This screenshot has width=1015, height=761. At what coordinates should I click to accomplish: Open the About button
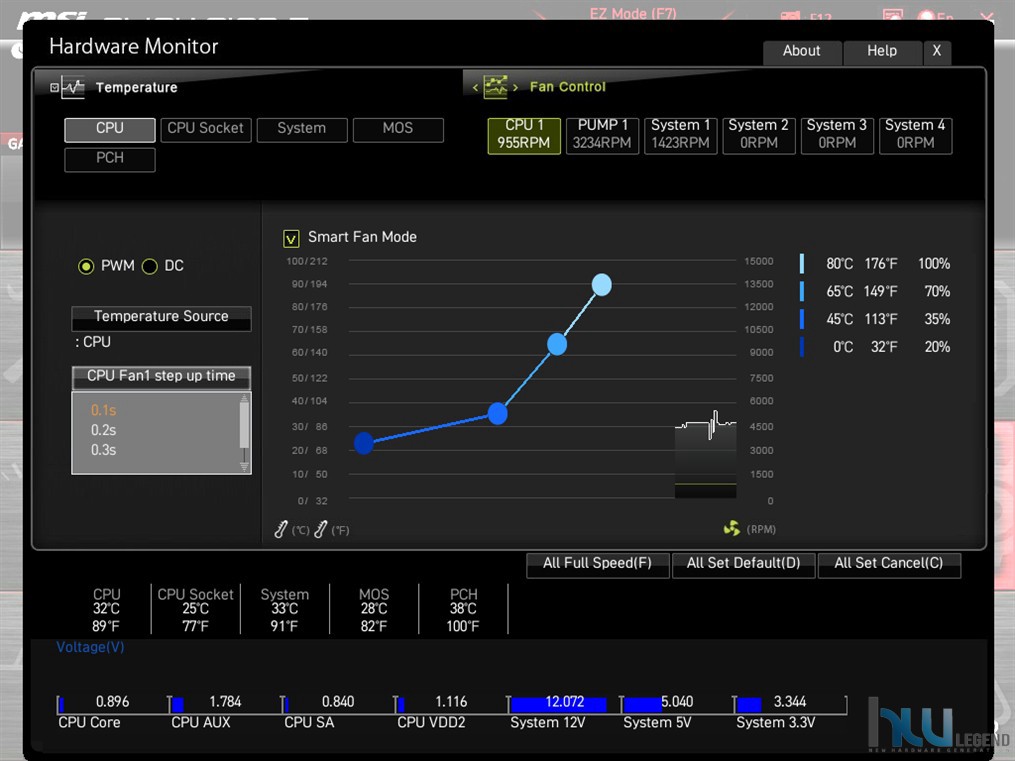click(x=802, y=52)
